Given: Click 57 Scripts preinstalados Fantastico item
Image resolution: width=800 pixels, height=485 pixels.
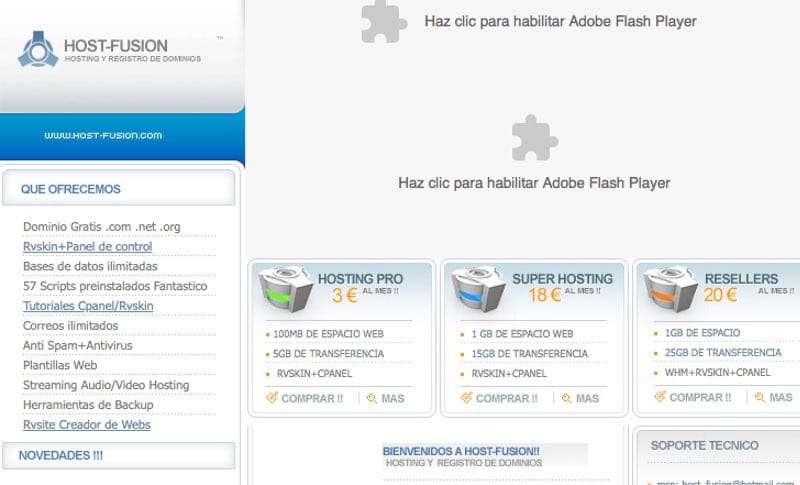Looking at the screenshot, I should click(x=115, y=286).
